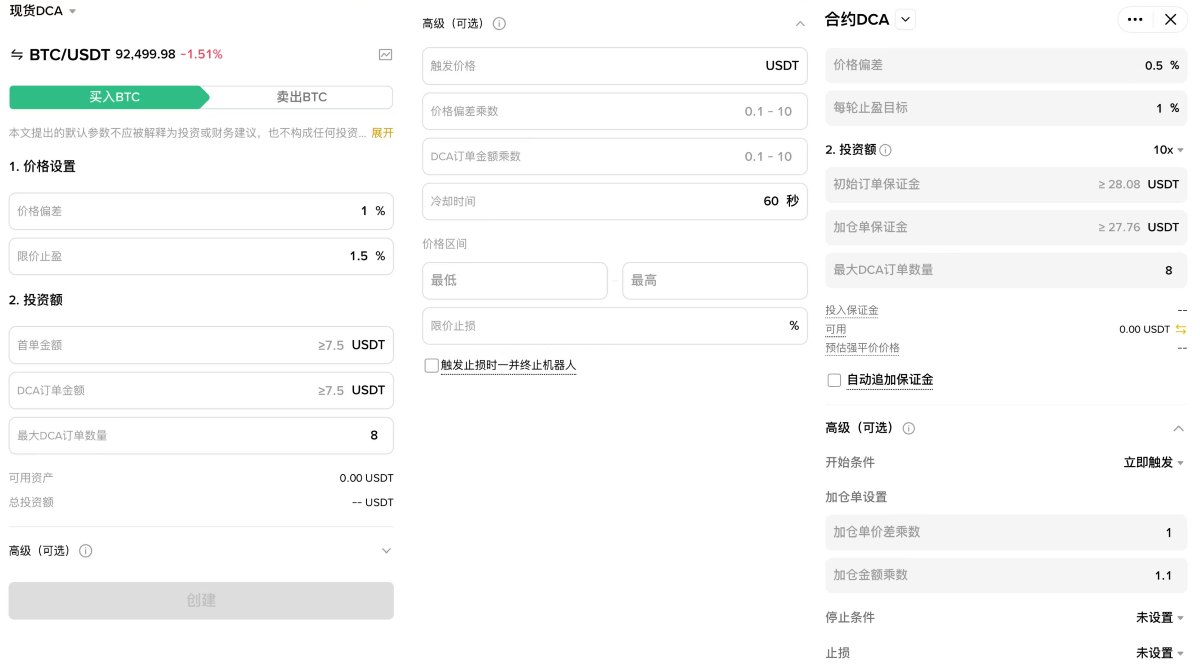This screenshot has width=1200, height=670.
Task: Open the 开始条件 立即触发 dropdown
Action: [x=1153, y=463]
